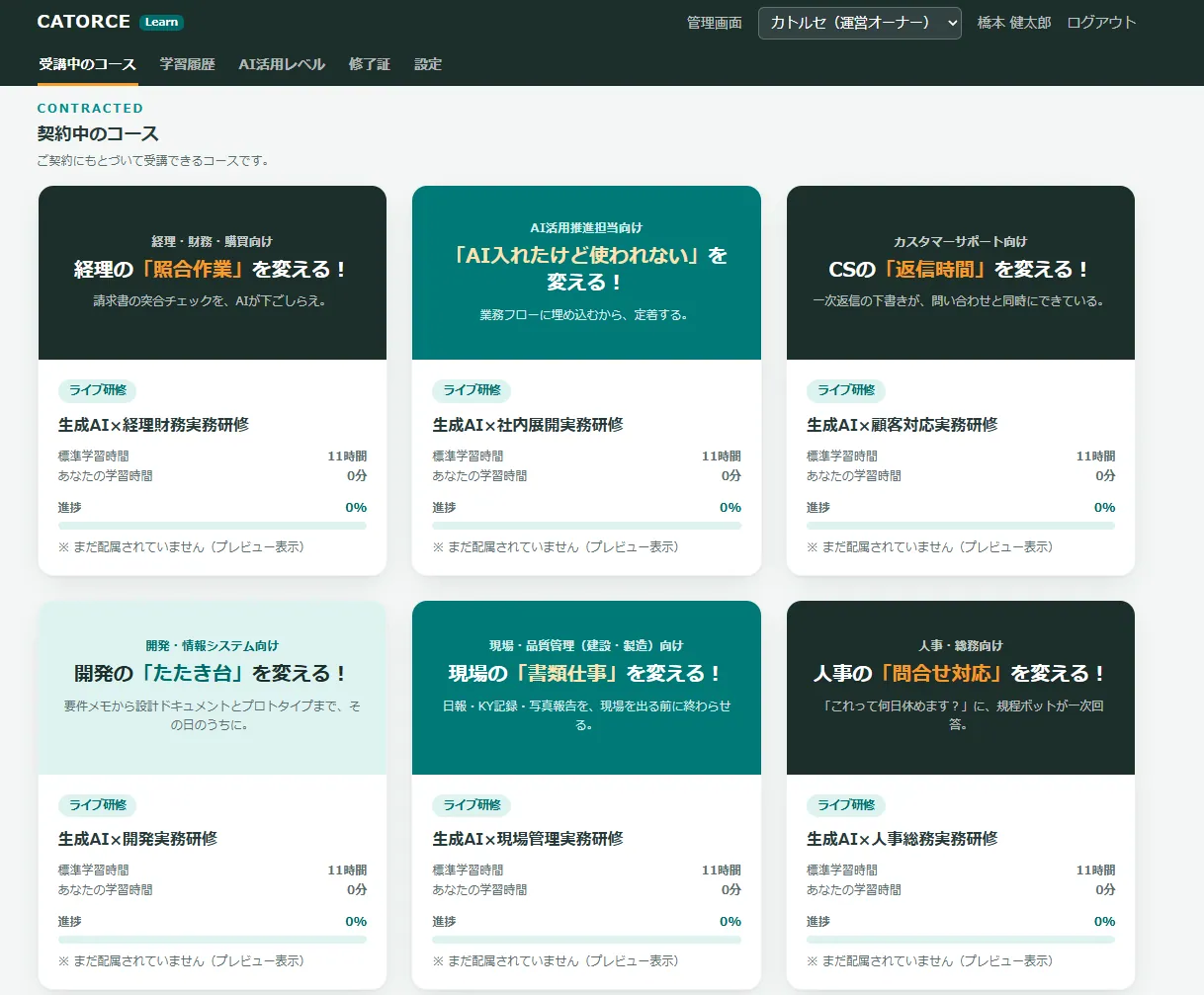Image resolution: width=1204 pixels, height=995 pixels.
Task: Select the 受講中のコース tab
Action: [87, 64]
